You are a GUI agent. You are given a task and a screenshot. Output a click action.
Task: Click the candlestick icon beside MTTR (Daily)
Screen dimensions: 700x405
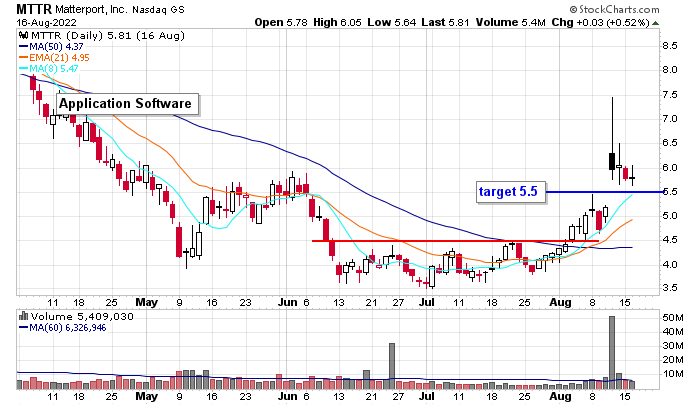pos(24,35)
